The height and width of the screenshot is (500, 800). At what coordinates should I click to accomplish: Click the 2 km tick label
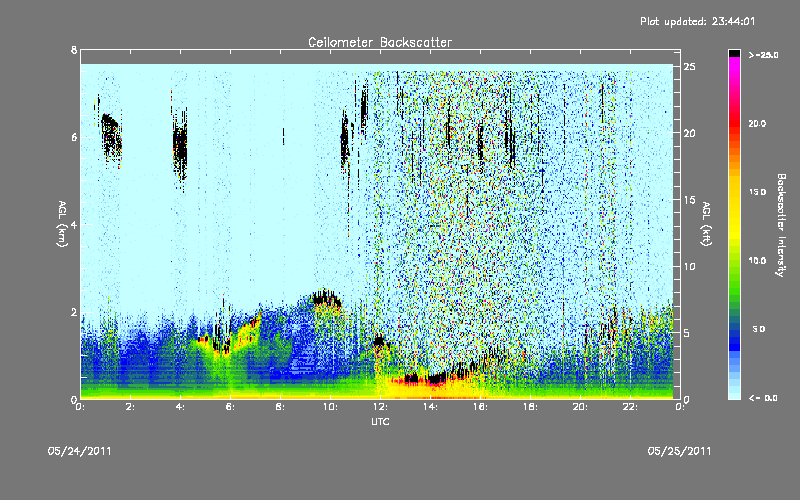click(x=74, y=312)
